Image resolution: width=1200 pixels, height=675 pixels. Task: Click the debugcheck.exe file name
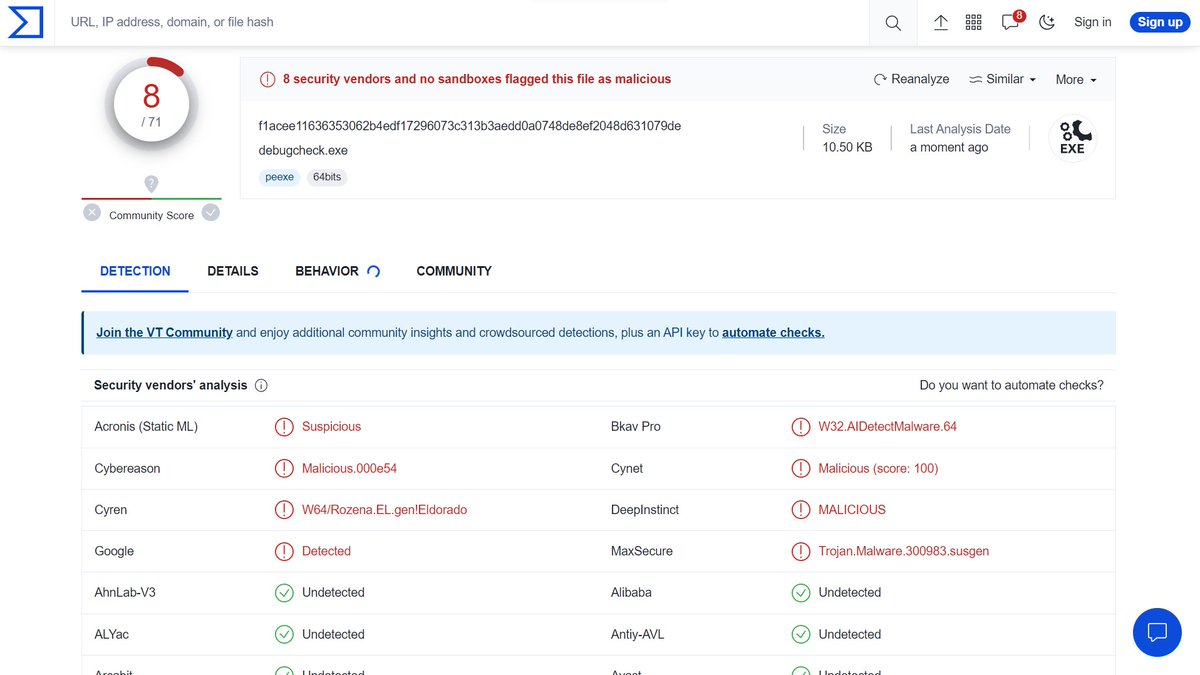click(303, 151)
